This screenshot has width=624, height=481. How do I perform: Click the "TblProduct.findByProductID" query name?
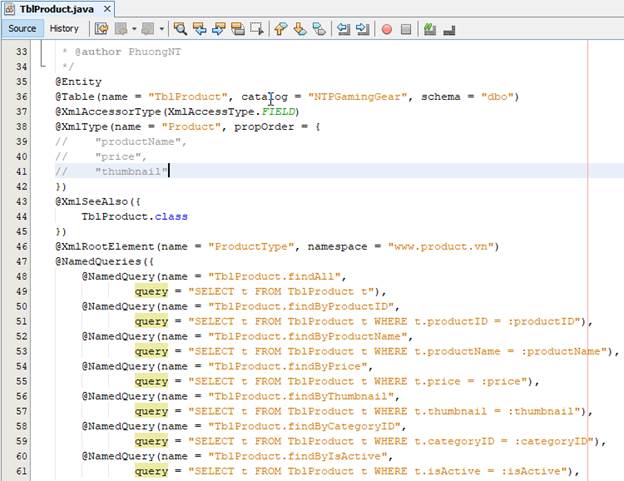[301, 306]
